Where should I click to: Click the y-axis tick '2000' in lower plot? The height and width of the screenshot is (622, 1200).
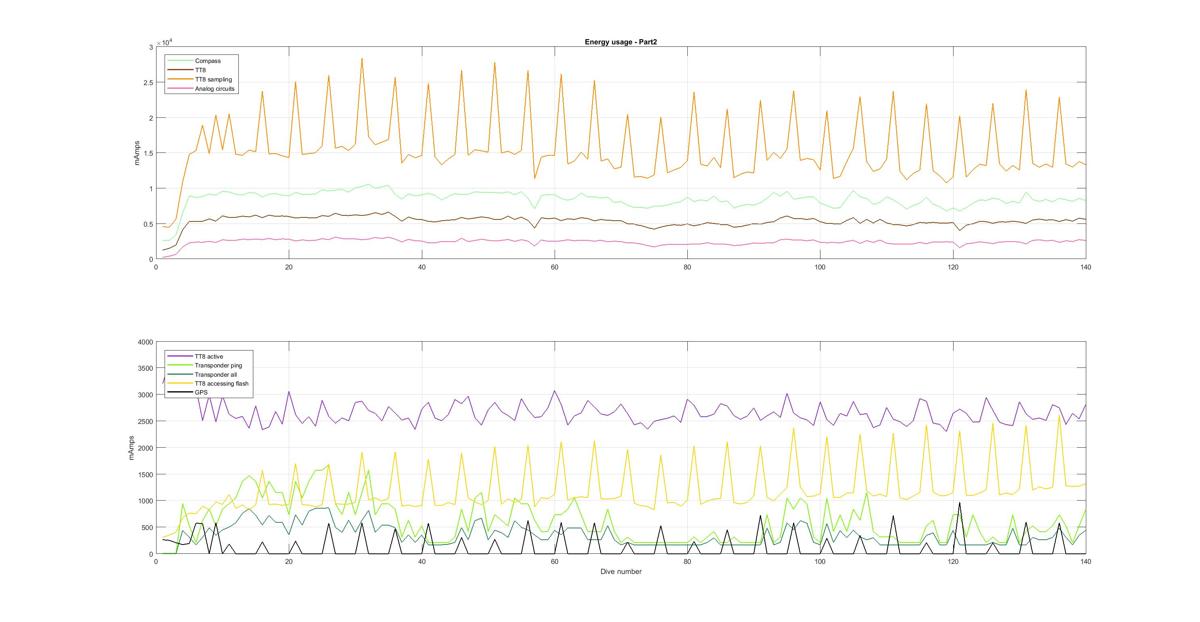pyautogui.click(x=145, y=448)
